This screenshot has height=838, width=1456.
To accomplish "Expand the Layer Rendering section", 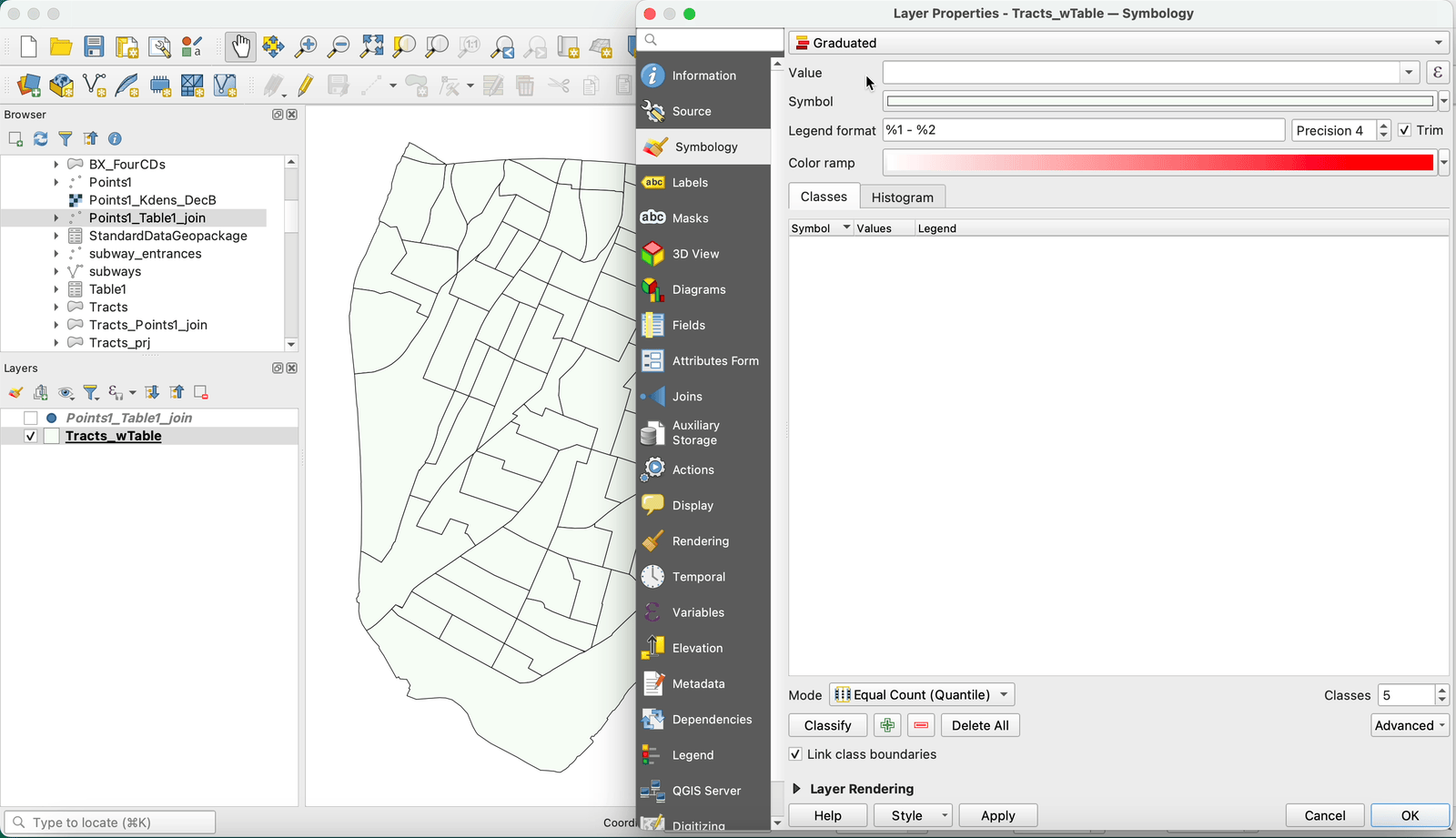I will pyautogui.click(x=797, y=789).
